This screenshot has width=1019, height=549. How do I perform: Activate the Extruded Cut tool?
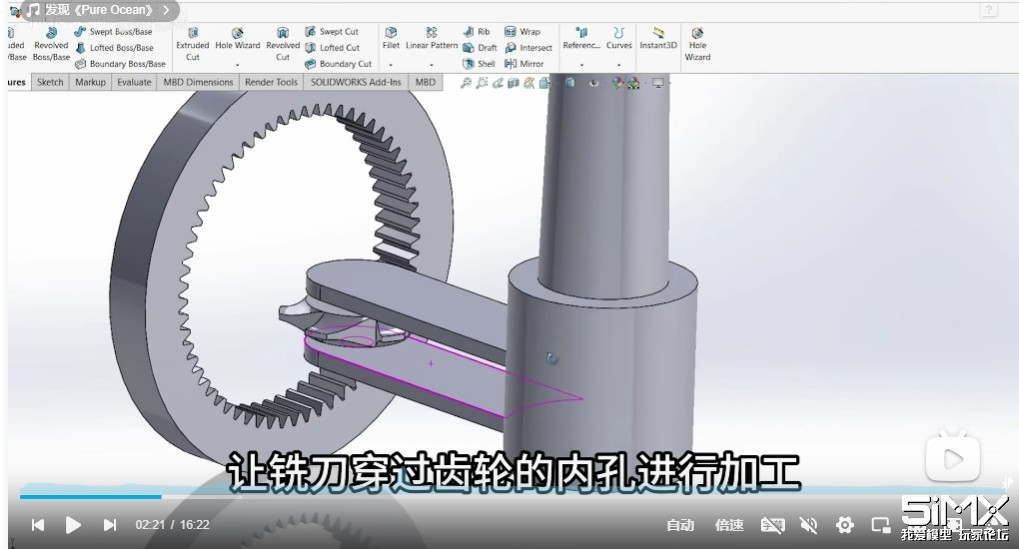click(x=192, y=44)
